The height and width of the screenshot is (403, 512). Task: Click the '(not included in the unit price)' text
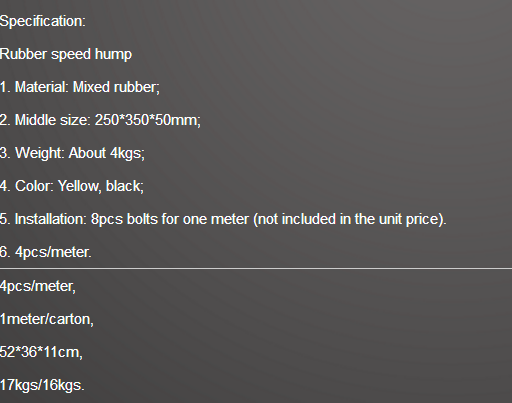(x=350, y=219)
